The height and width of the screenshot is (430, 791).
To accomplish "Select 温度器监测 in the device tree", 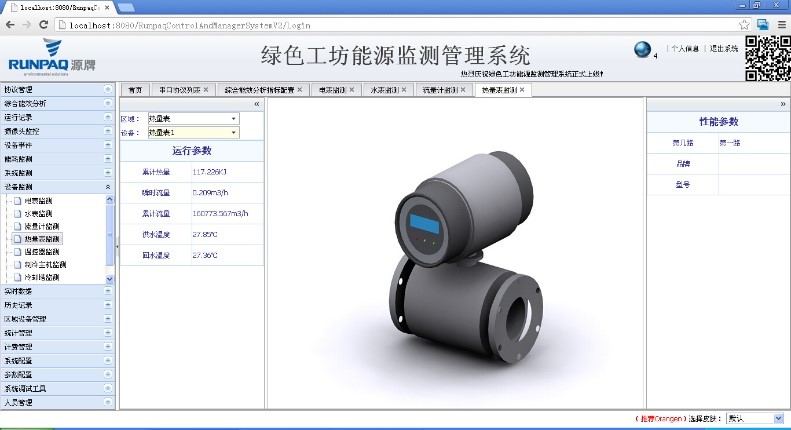I will click(41, 252).
